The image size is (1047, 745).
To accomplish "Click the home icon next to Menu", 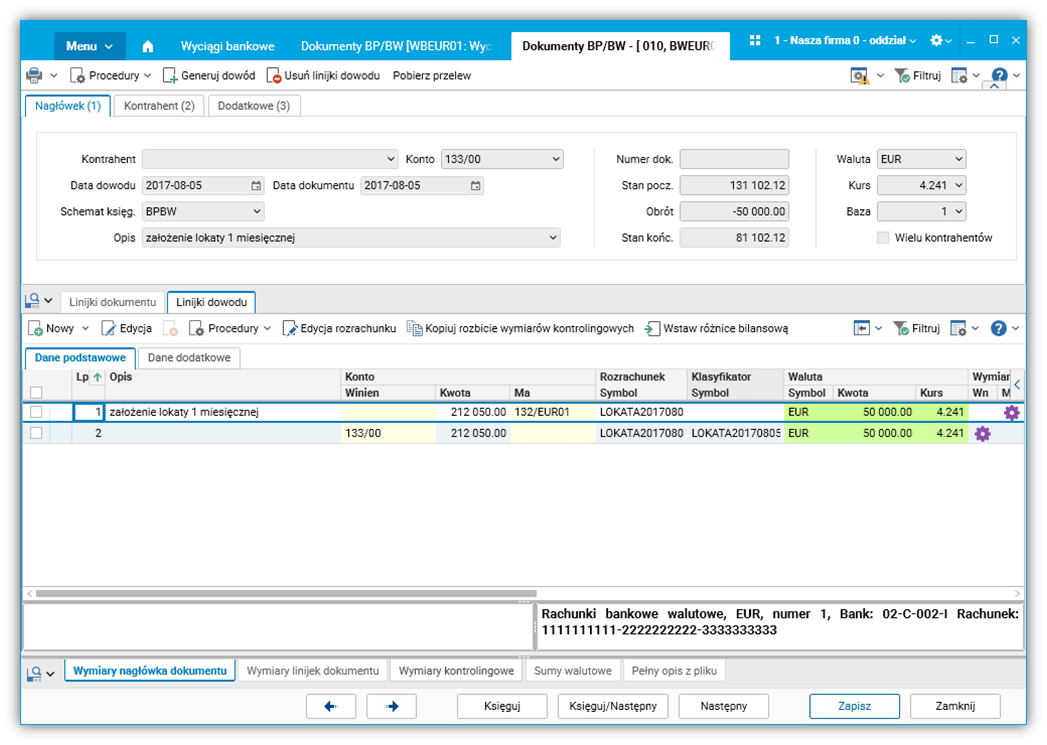I will click(x=148, y=46).
